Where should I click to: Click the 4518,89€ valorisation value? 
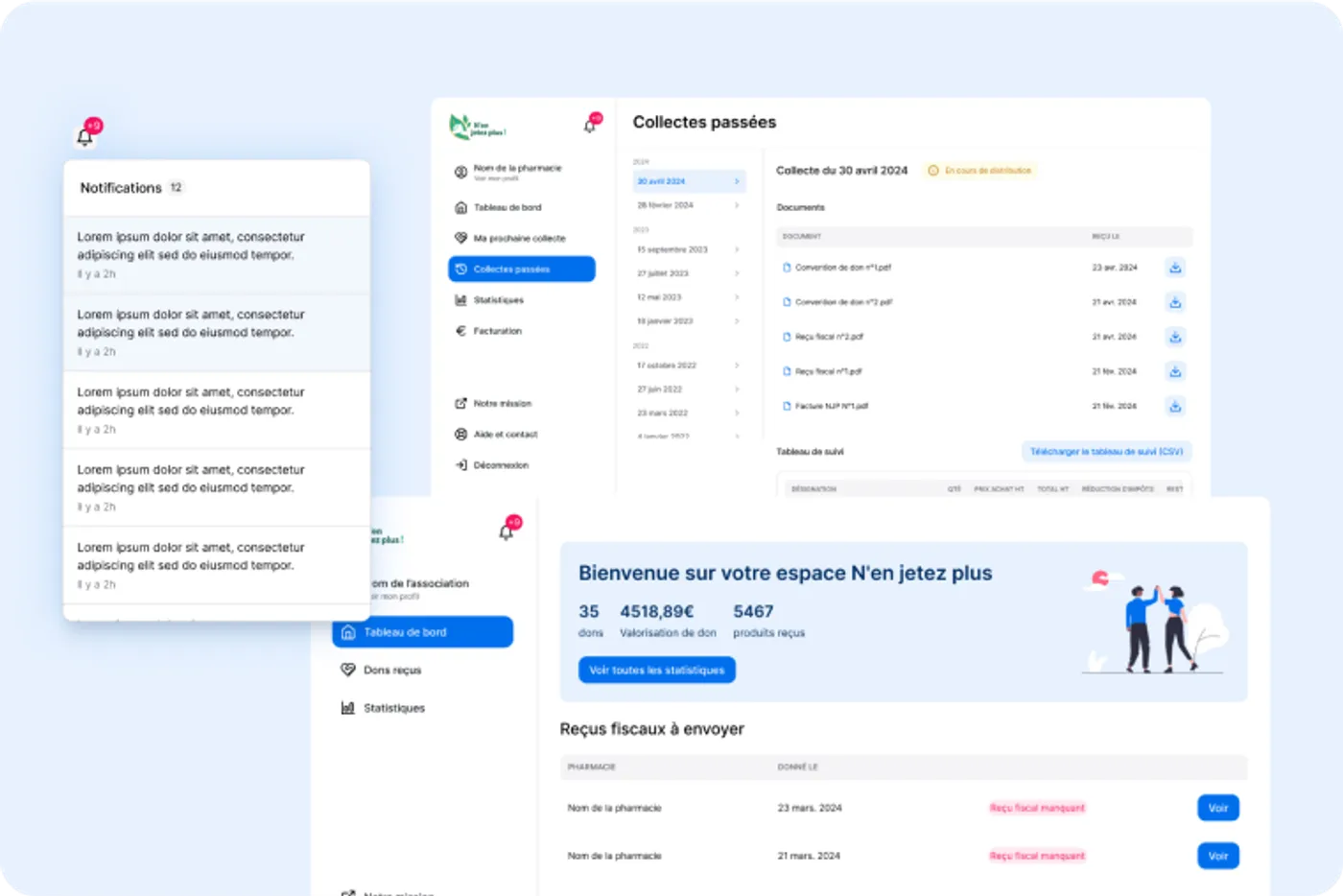click(x=657, y=611)
